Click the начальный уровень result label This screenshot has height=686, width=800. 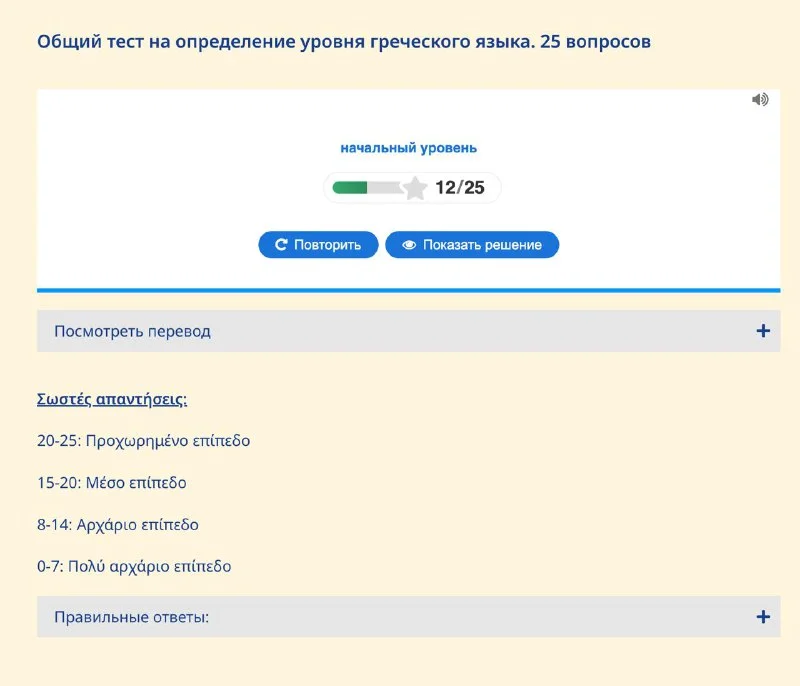409,148
